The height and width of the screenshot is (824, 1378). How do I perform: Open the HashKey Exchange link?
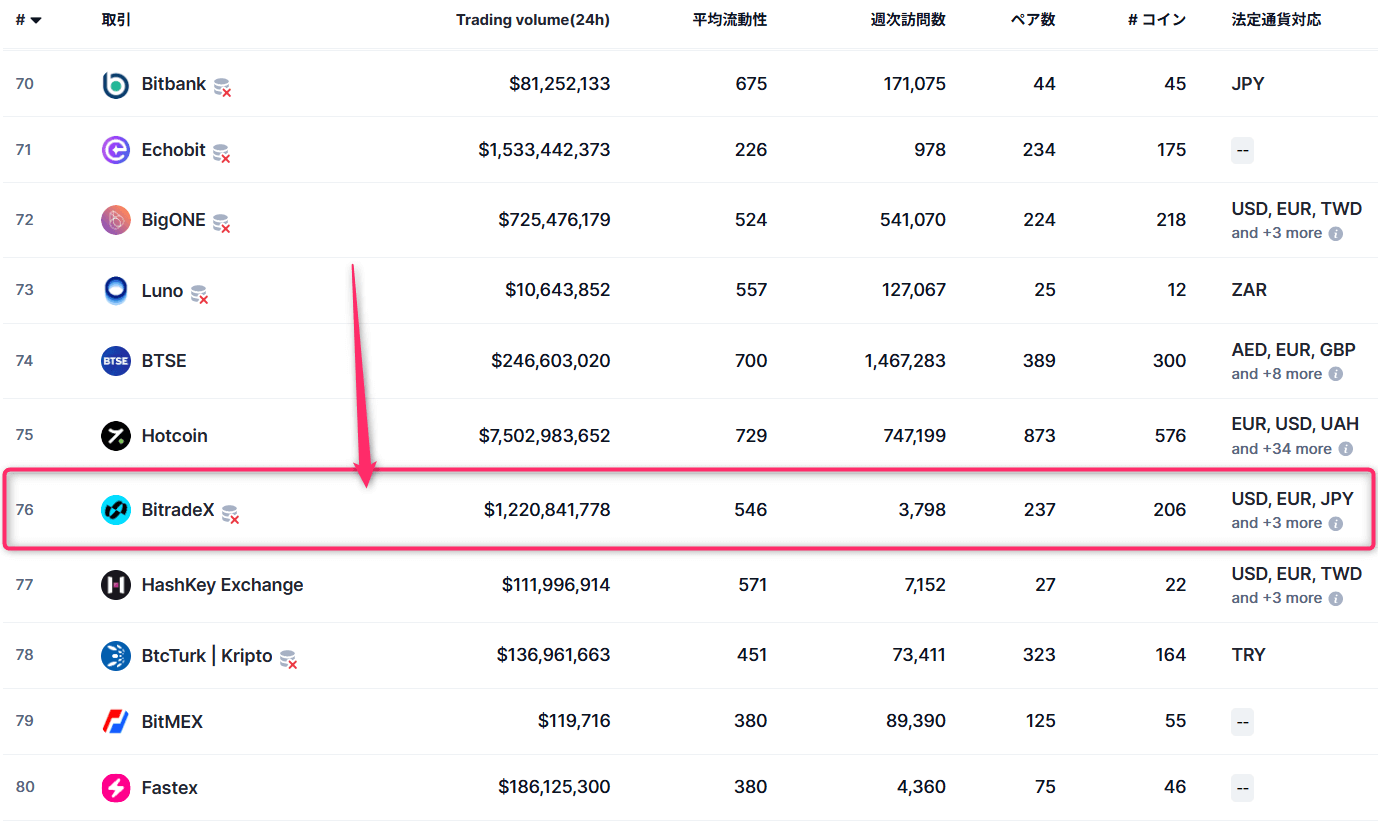coord(222,585)
